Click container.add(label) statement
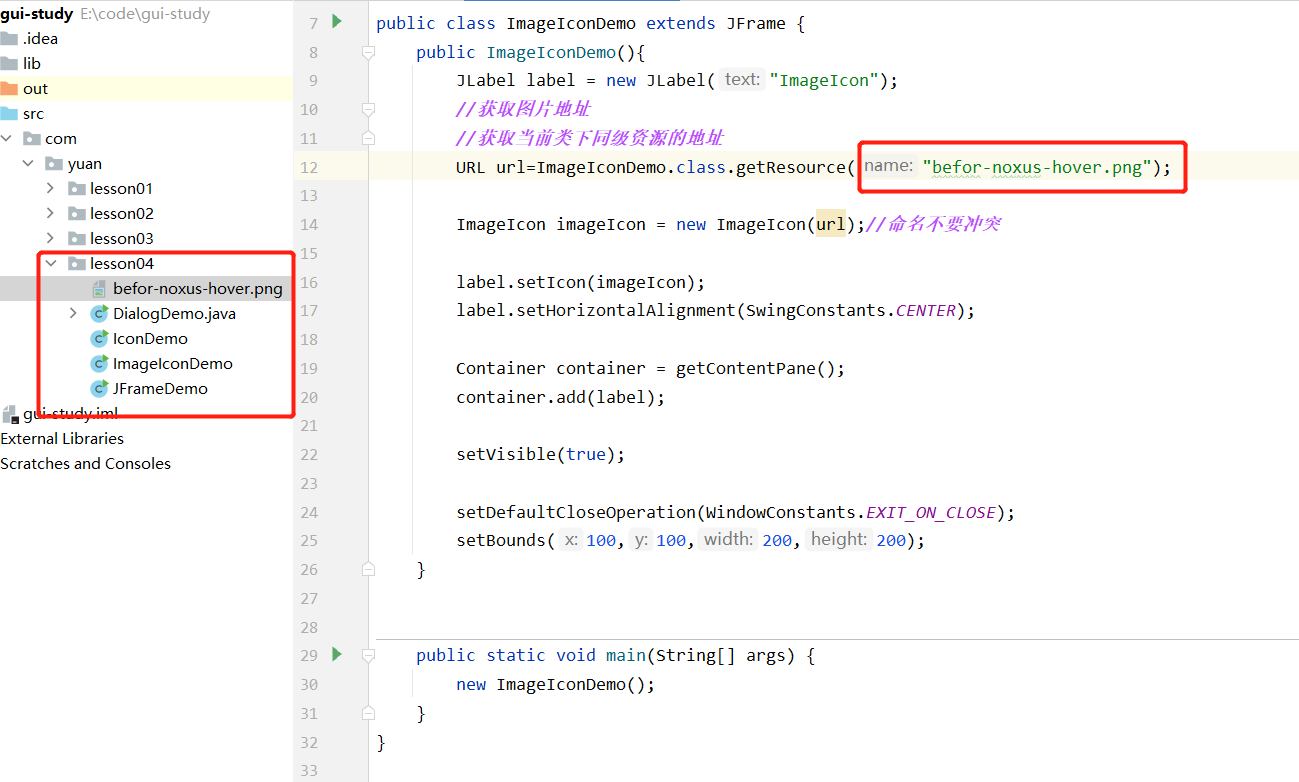Screen dimensions: 1299x782 point(561,397)
